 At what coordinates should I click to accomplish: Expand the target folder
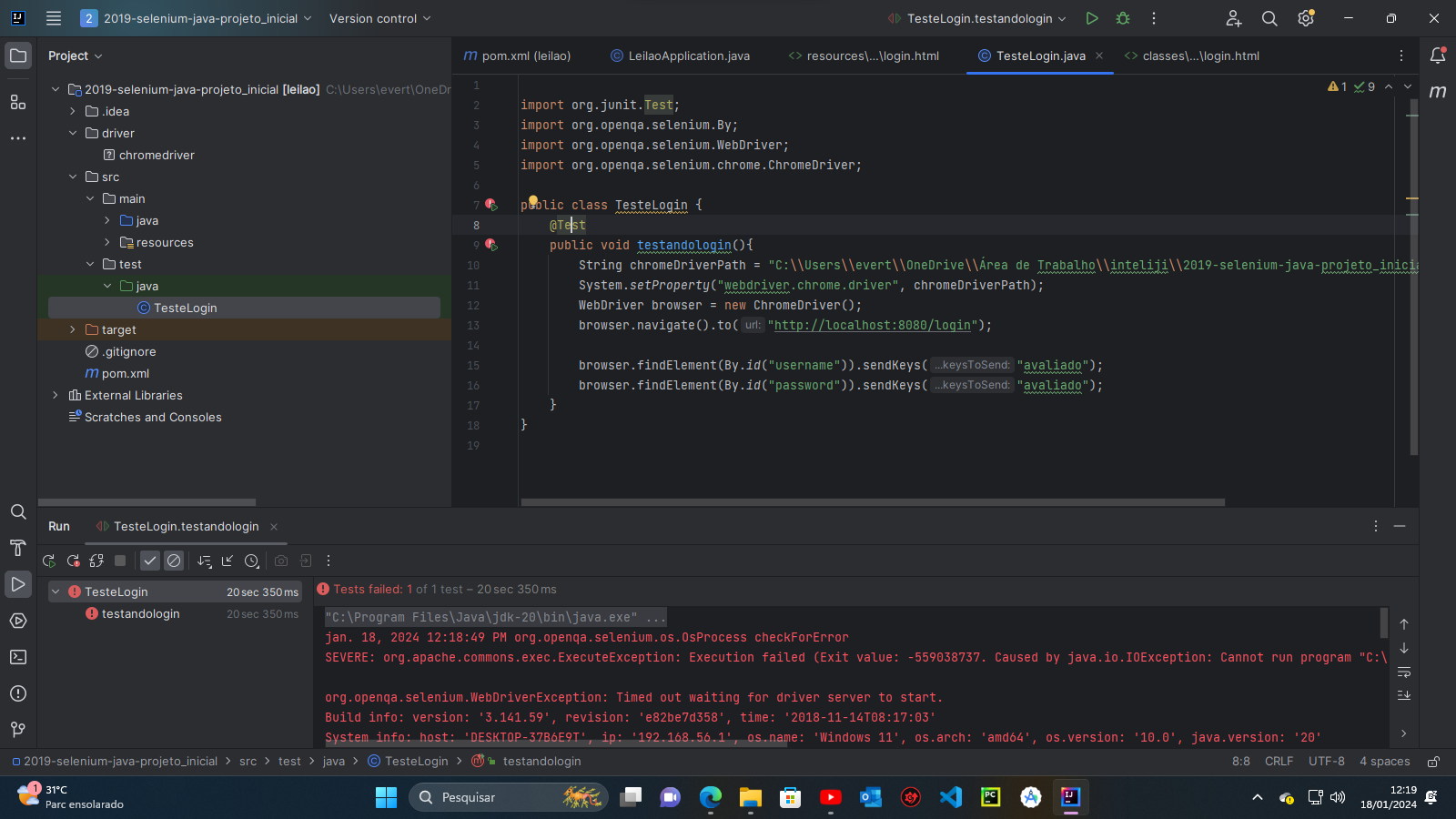click(73, 329)
